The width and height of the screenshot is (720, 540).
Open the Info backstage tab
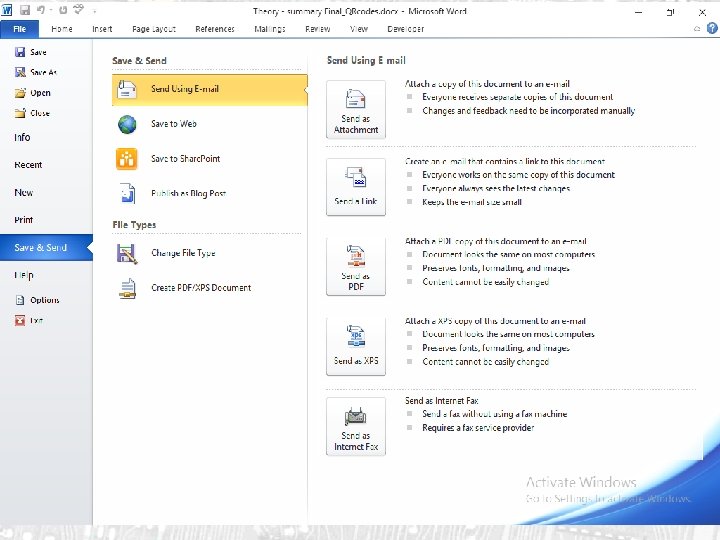click(x=22, y=137)
